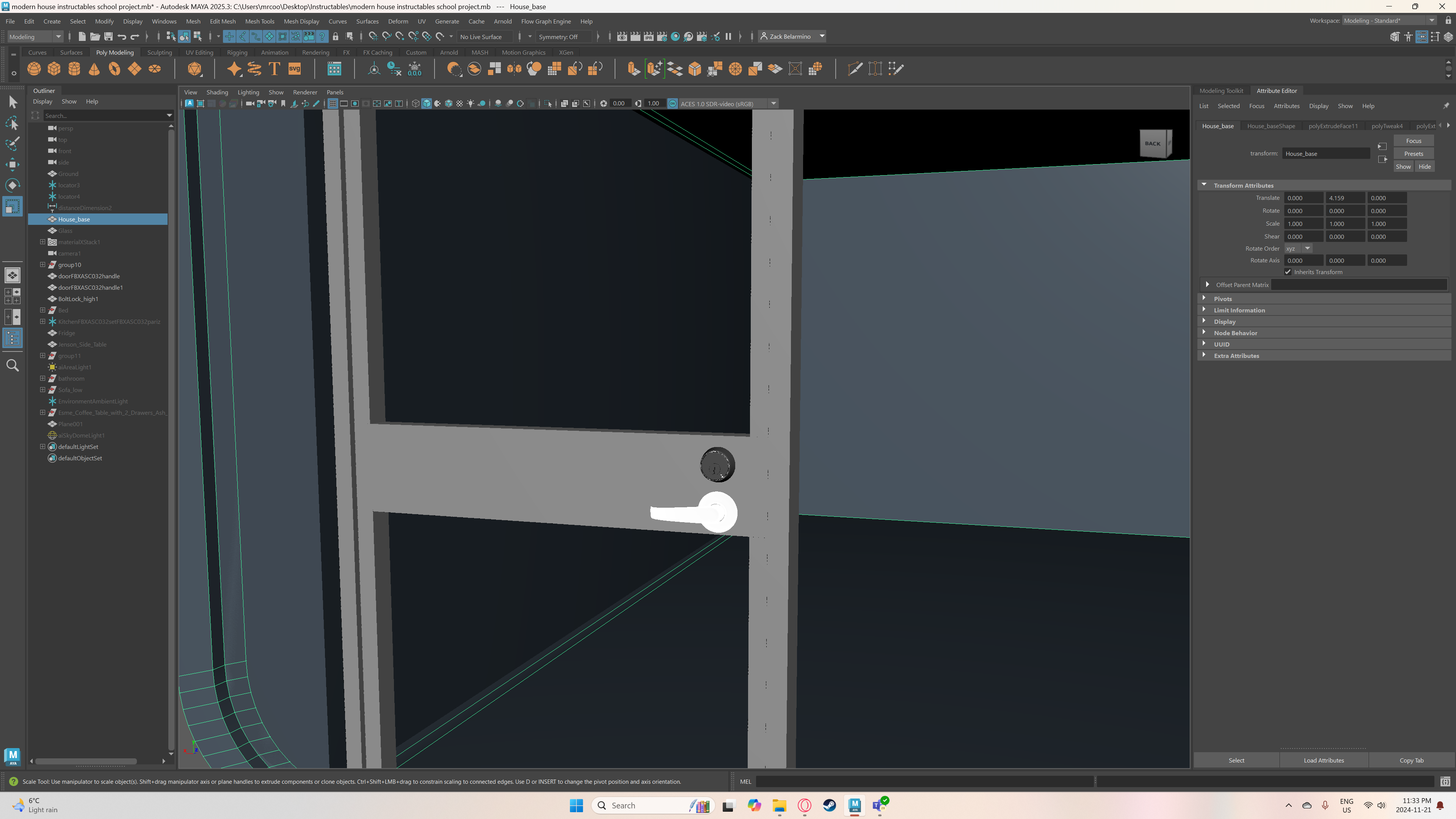This screenshot has height=819, width=1456.
Task: Switch to the Modeling Toolkit tab
Action: tap(1221, 91)
